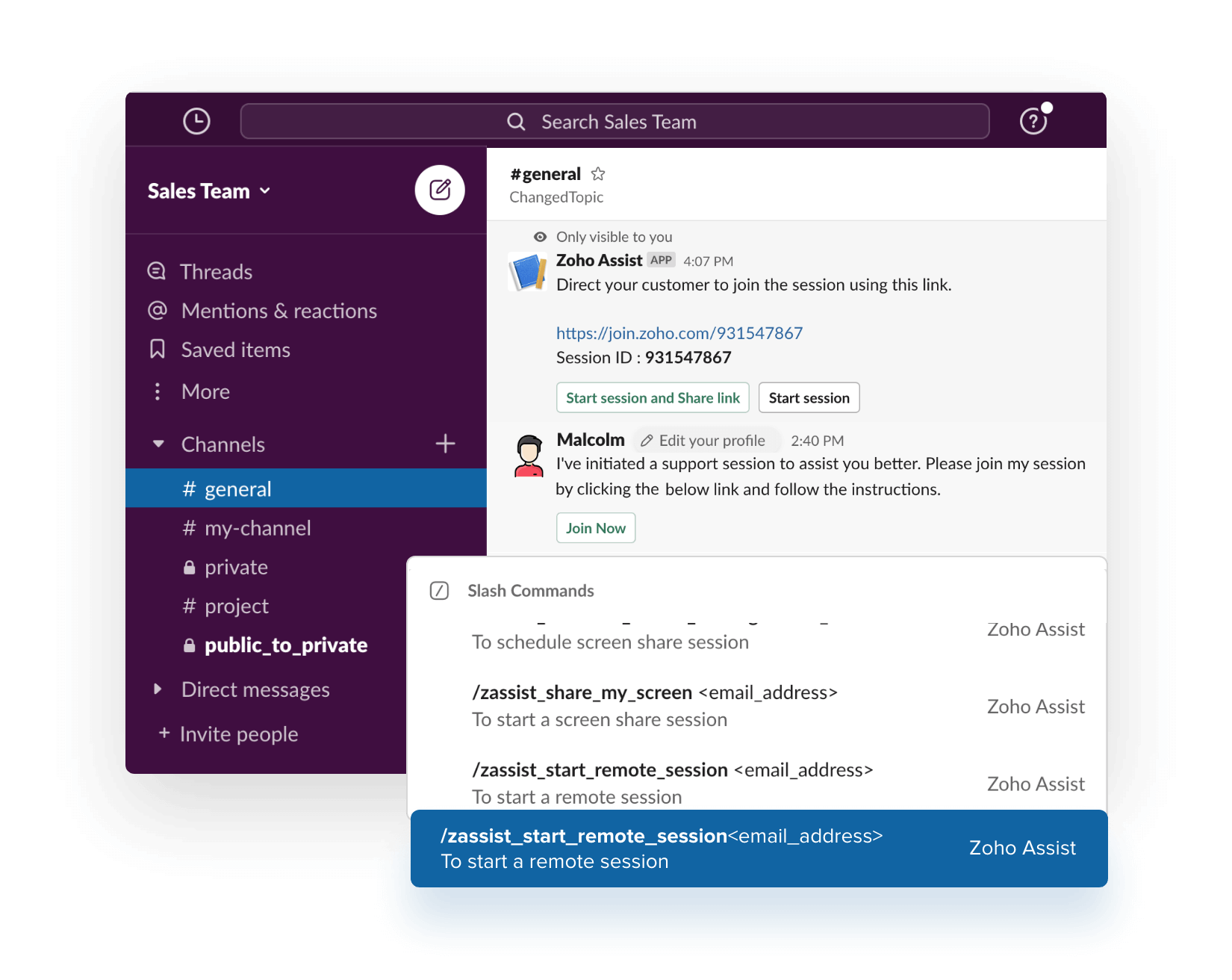Click the Zoho Assist app avatar
Viewport: 1232px width, 980px height.
coord(529,272)
